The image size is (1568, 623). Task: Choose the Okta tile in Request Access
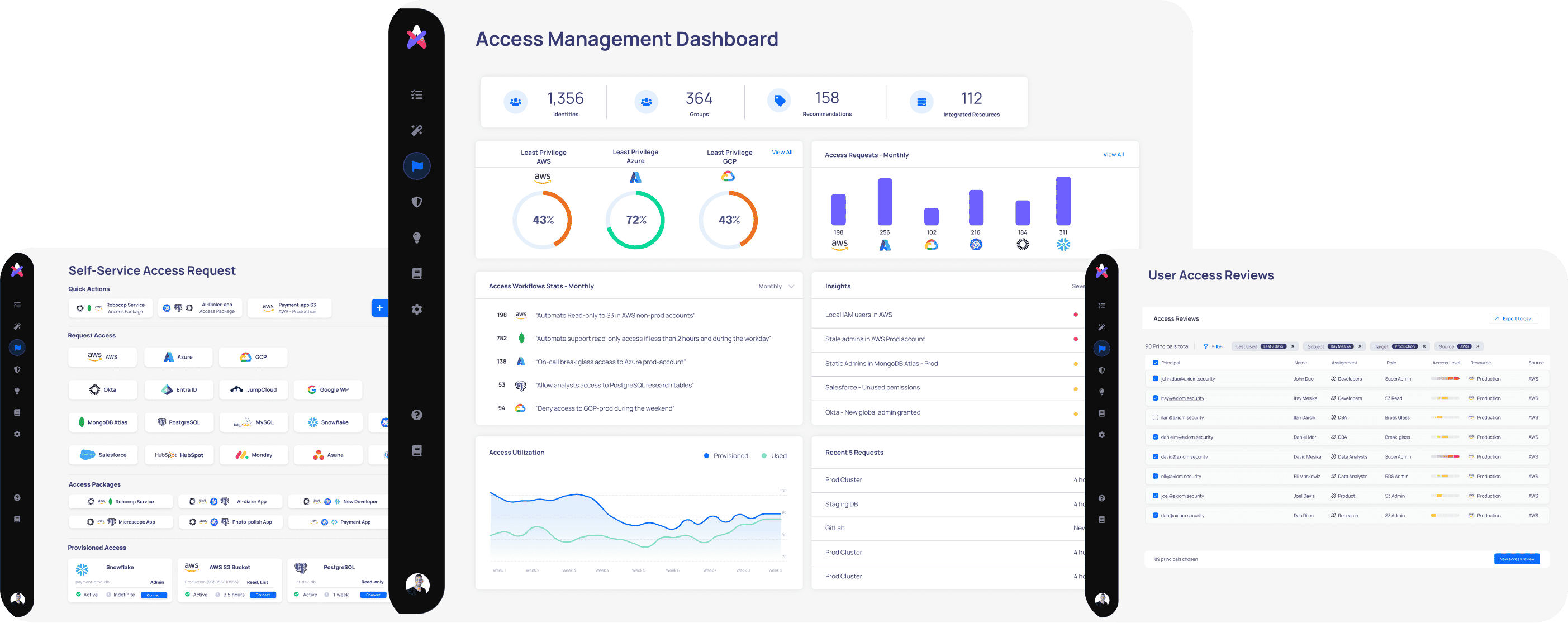tap(103, 389)
